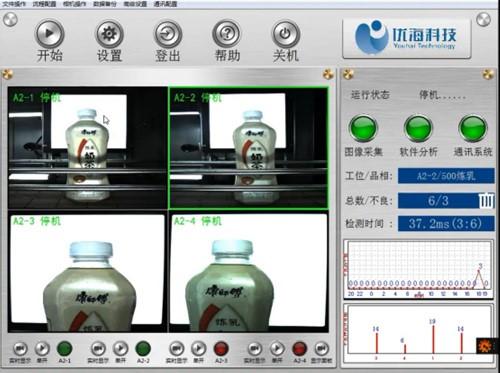Open the last menu 通讯配置
Viewport: 500px width, 373px height.
pos(165,4)
